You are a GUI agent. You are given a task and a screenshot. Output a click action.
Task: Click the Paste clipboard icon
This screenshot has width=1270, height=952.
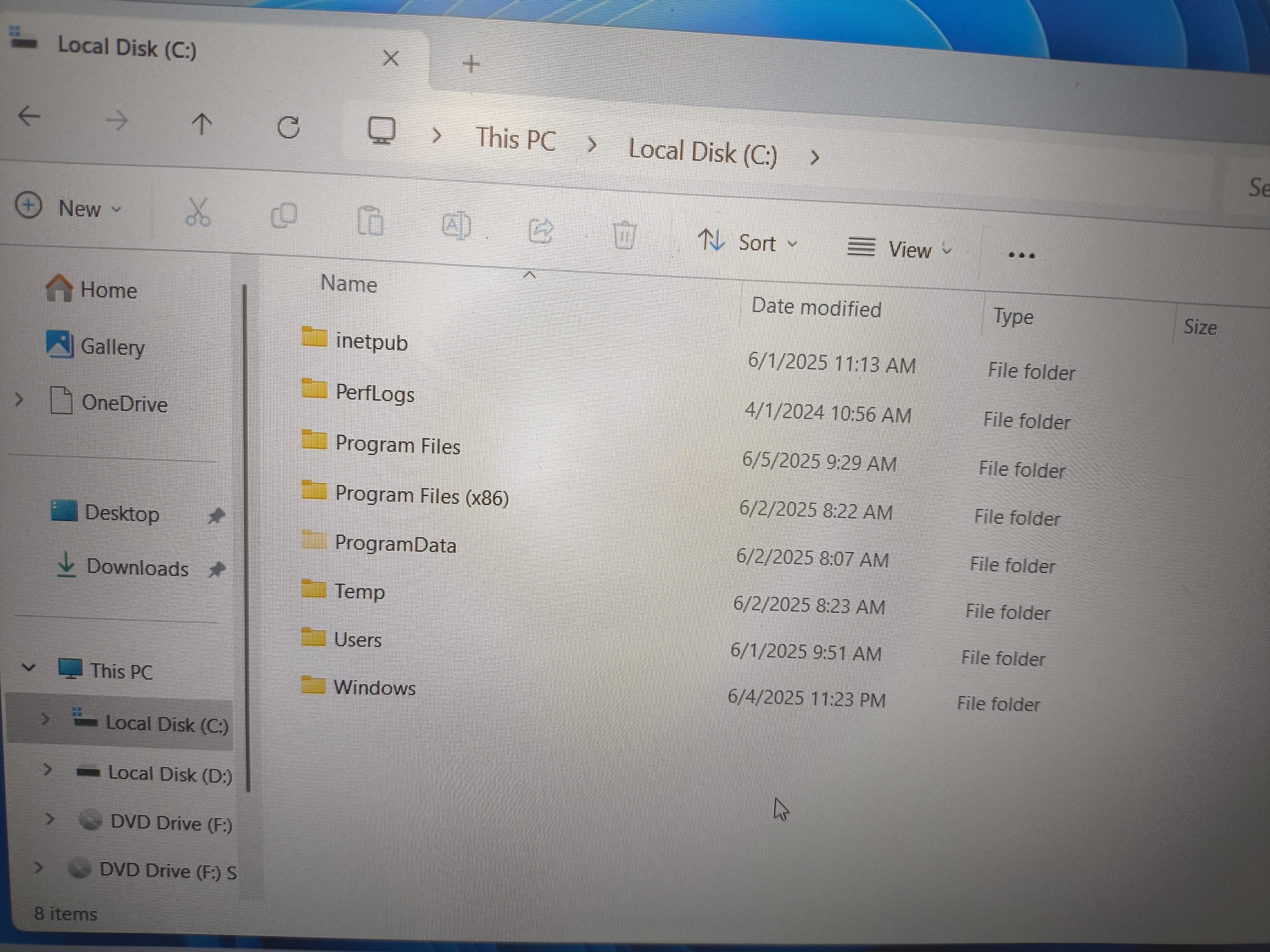[x=370, y=221]
